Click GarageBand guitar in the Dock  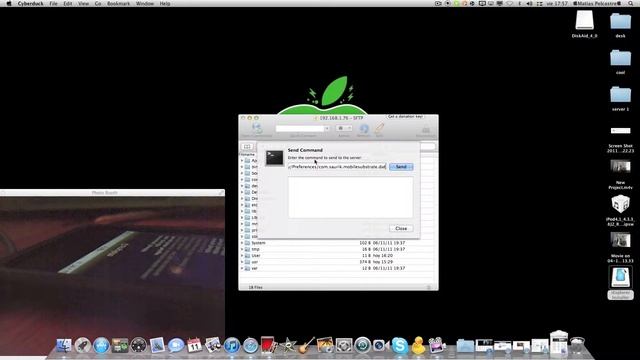click(x=306, y=345)
